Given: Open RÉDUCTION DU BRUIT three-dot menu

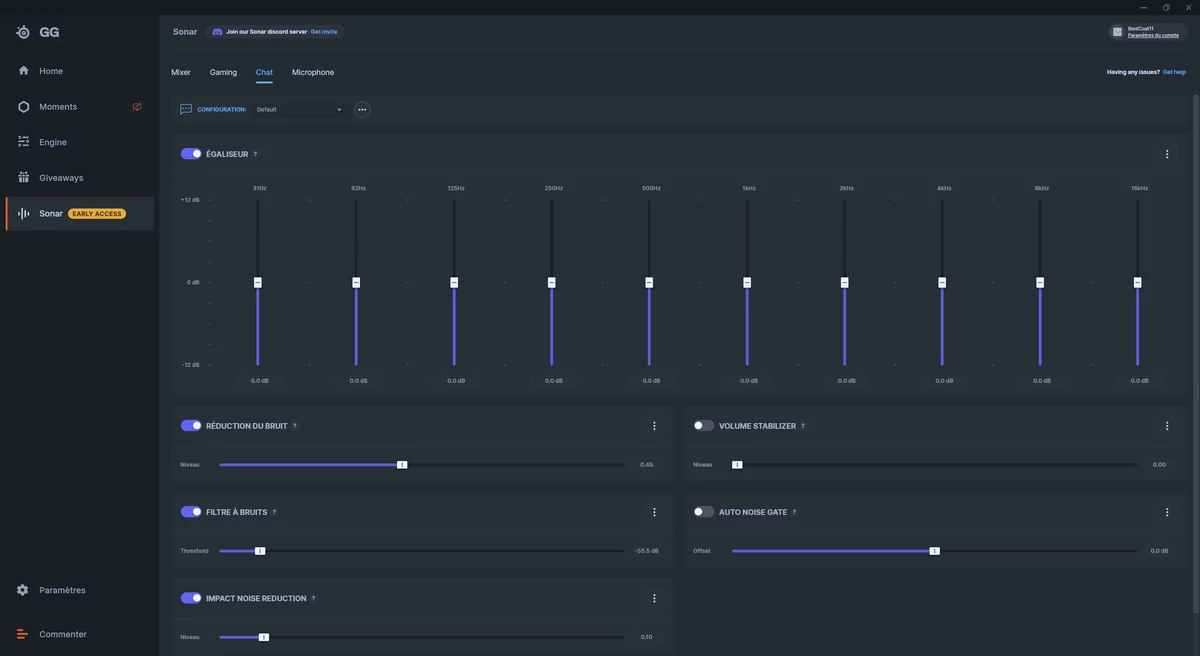Looking at the screenshot, I should (654, 426).
